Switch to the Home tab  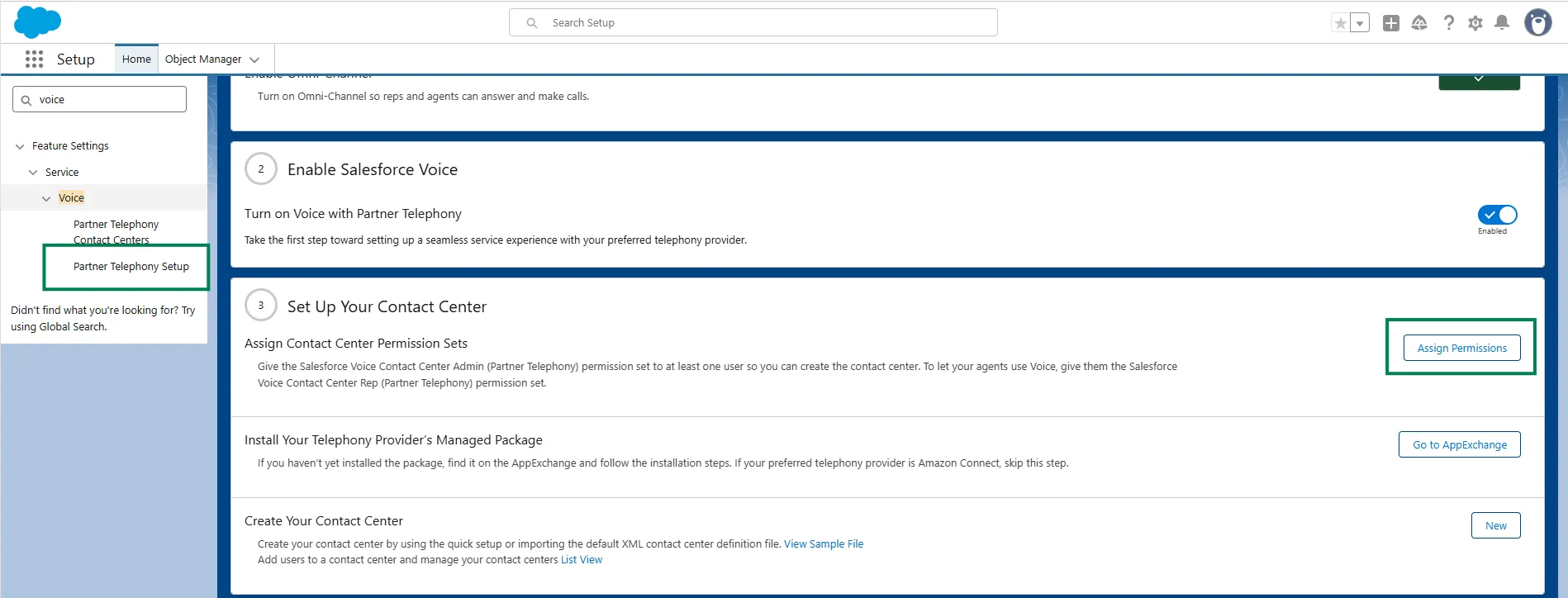pos(136,59)
